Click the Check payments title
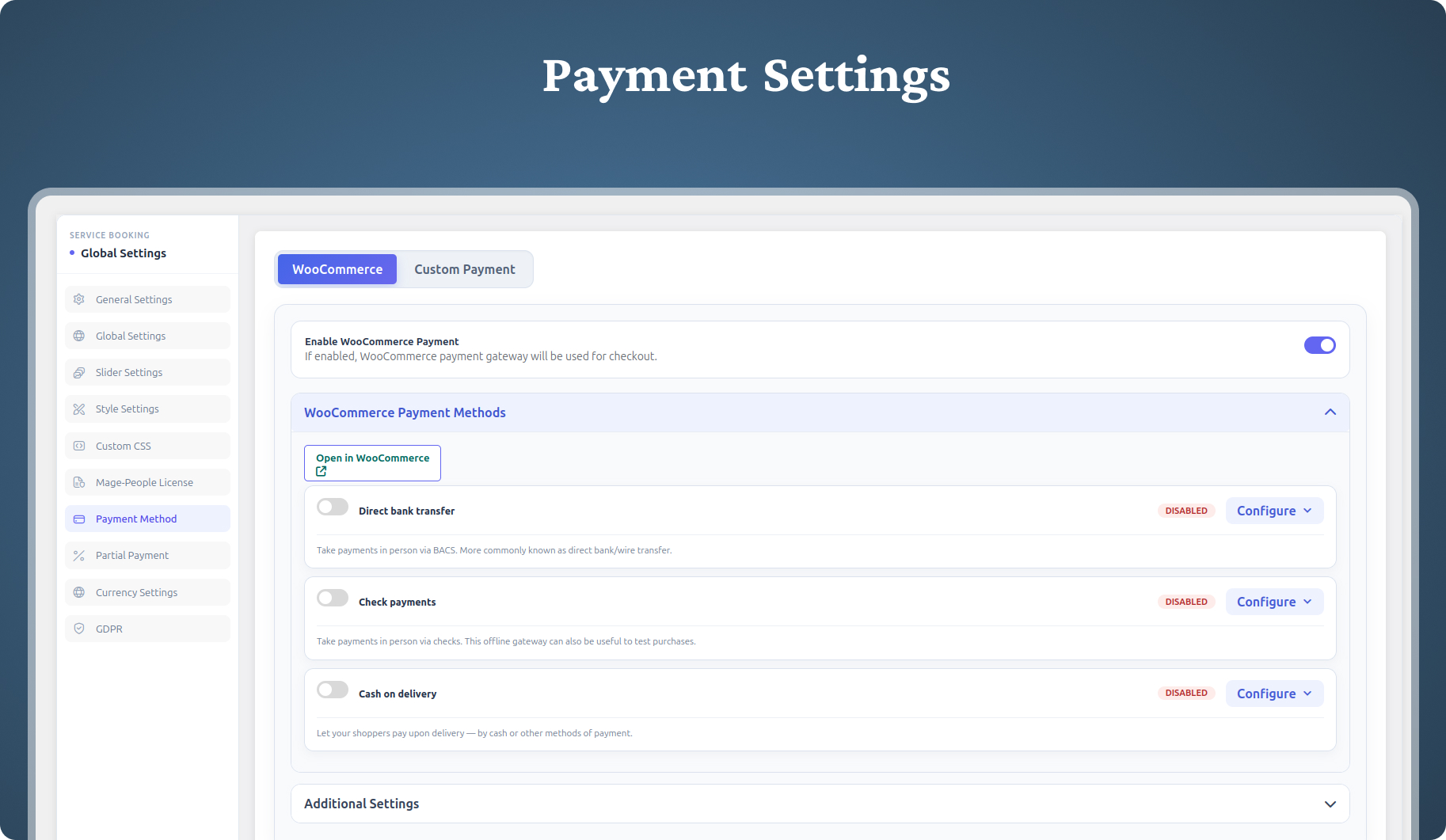This screenshot has height=840, width=1446. (397, 602)
